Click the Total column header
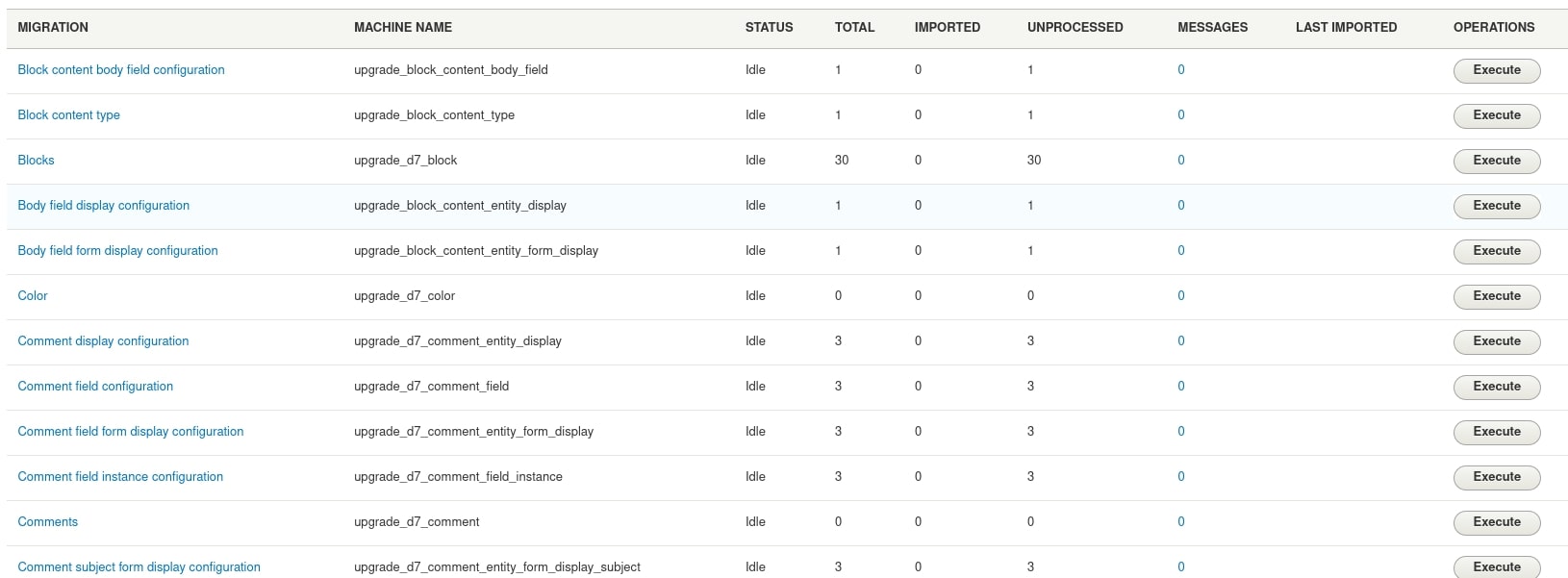The height and width of the screenshot is (578, 1568). click(855, 28)
